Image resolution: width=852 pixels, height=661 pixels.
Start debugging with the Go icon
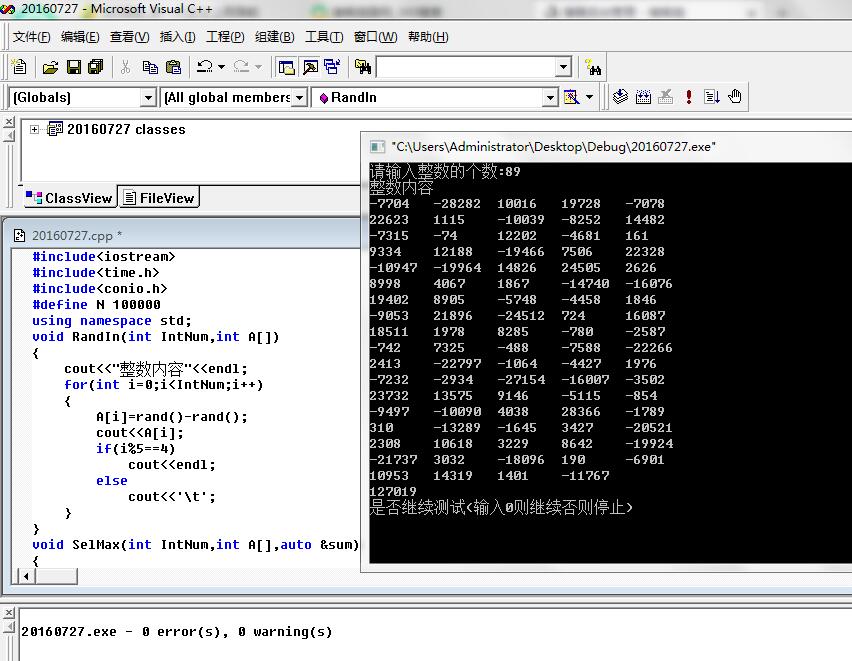[711, 97]
